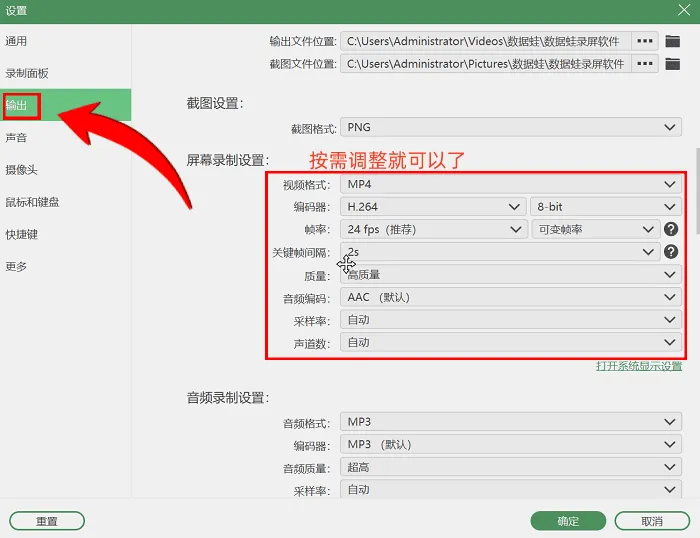Open the 关键帧间隔 2s dropdown
700x538 pixels.
pyautogui.click(x=500, y=252)
